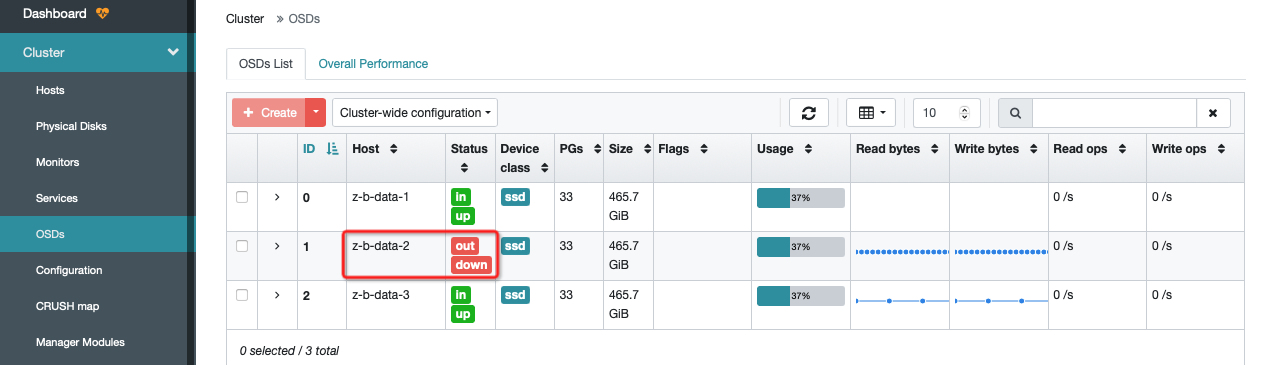
Task: Check the box for OSD 0
Action: click(x=242, y=197)
